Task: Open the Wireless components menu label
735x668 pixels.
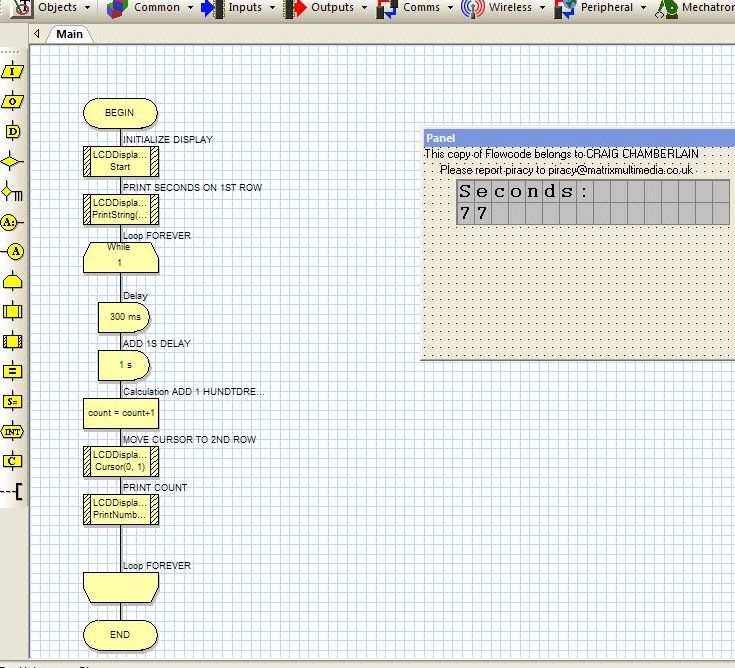Action: [510, 7]
